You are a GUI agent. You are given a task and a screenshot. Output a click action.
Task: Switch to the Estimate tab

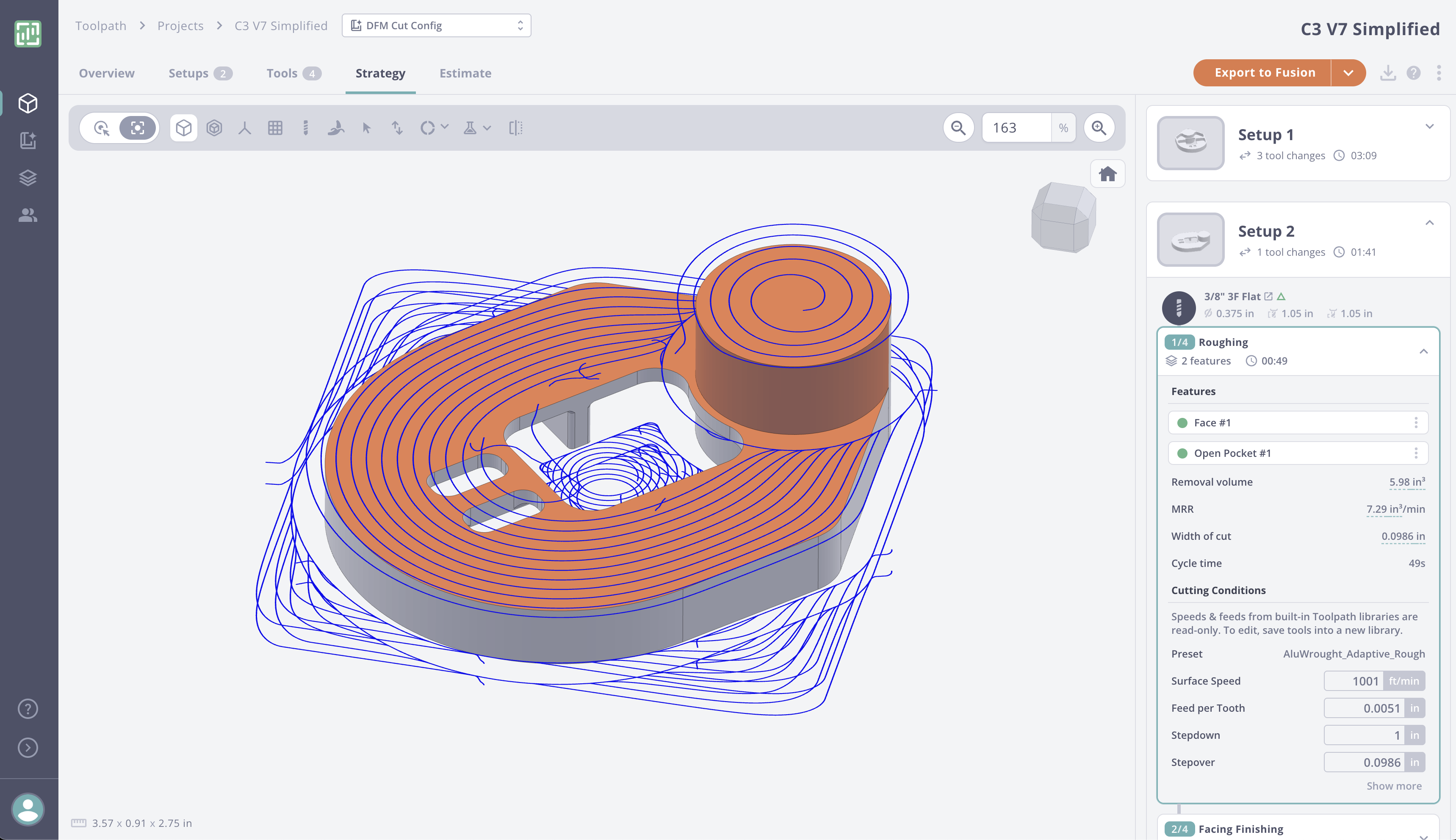[x=465, y=73]
